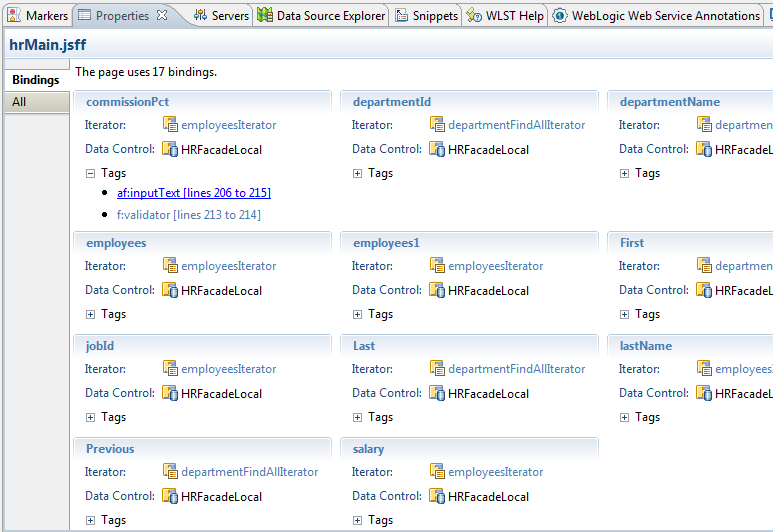Click data control icon in employees card
The width and height of the screenshot is (773, 532).
click(x=170, y=290)
